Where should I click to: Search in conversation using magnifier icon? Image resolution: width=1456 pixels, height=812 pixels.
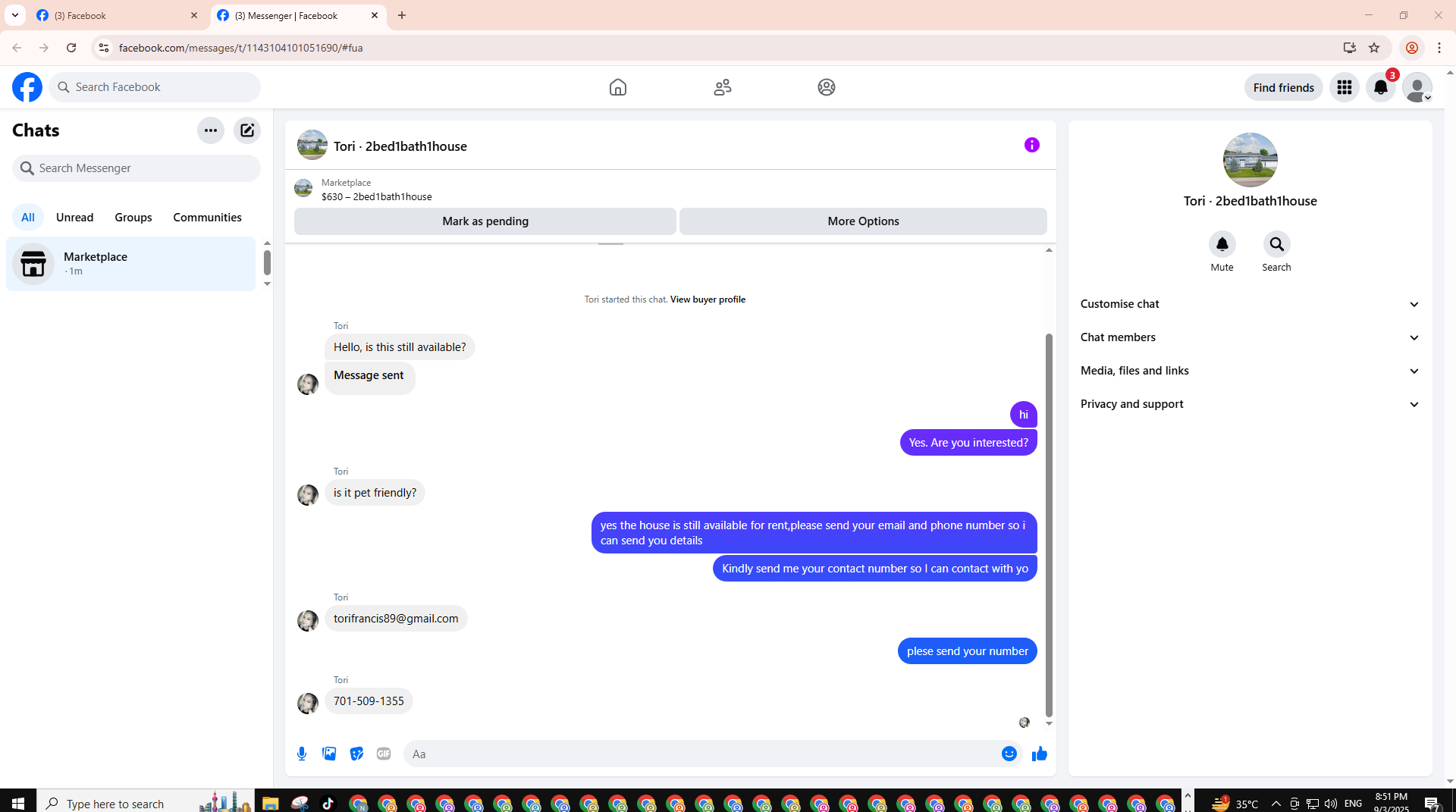(x=1277, y=244)
